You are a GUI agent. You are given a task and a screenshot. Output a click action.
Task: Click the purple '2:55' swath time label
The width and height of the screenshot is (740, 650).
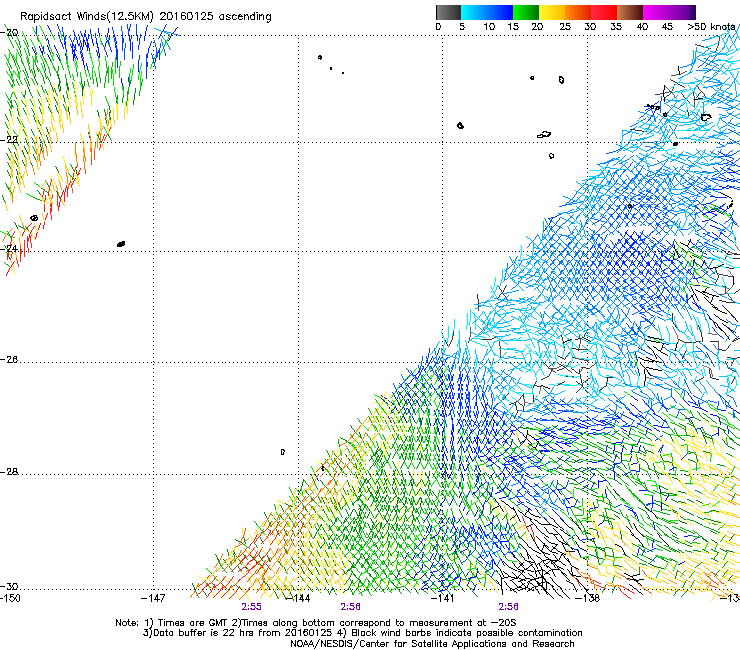click(x=252, y=607)
